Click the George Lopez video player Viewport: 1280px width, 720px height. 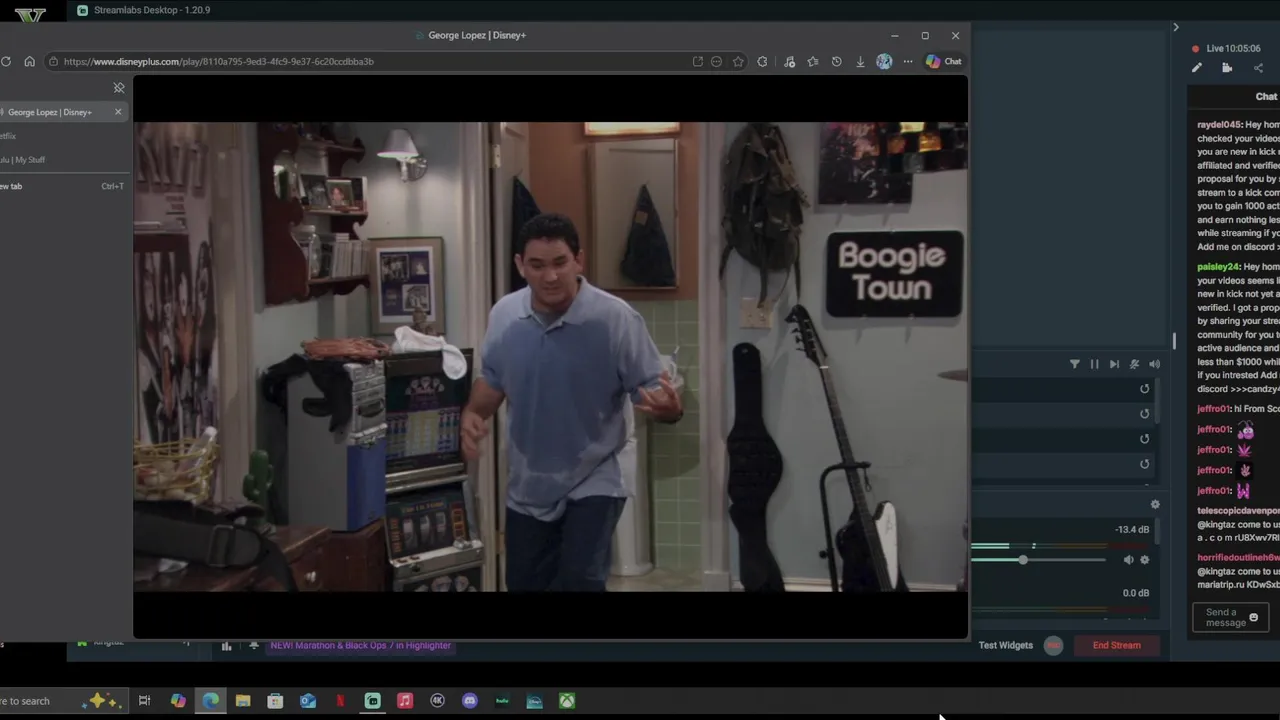pyautogui.click(x=550, y=357)
